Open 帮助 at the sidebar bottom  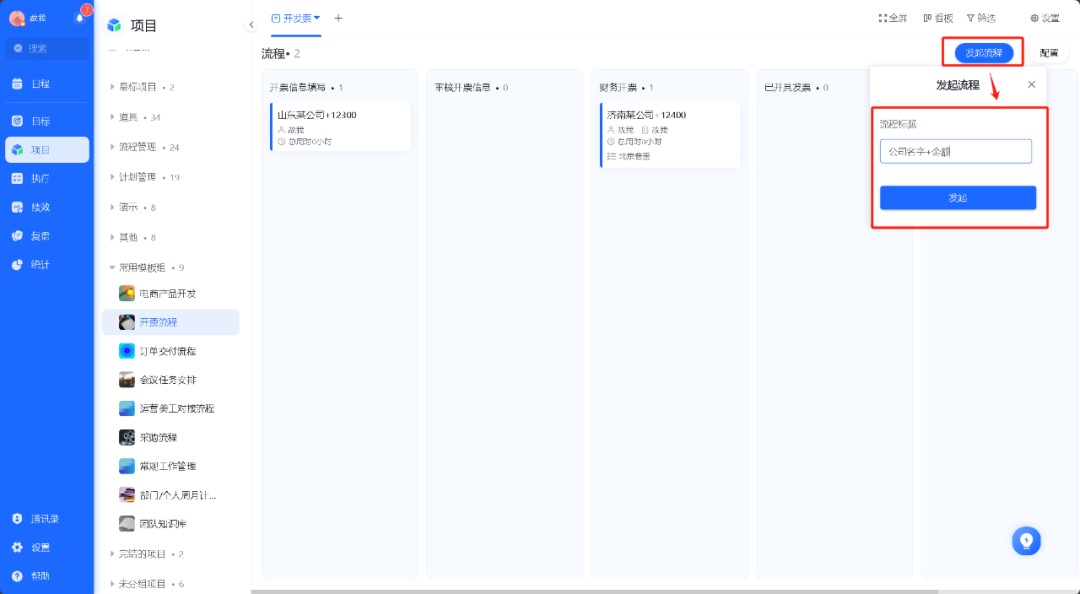tap(32, 576)
